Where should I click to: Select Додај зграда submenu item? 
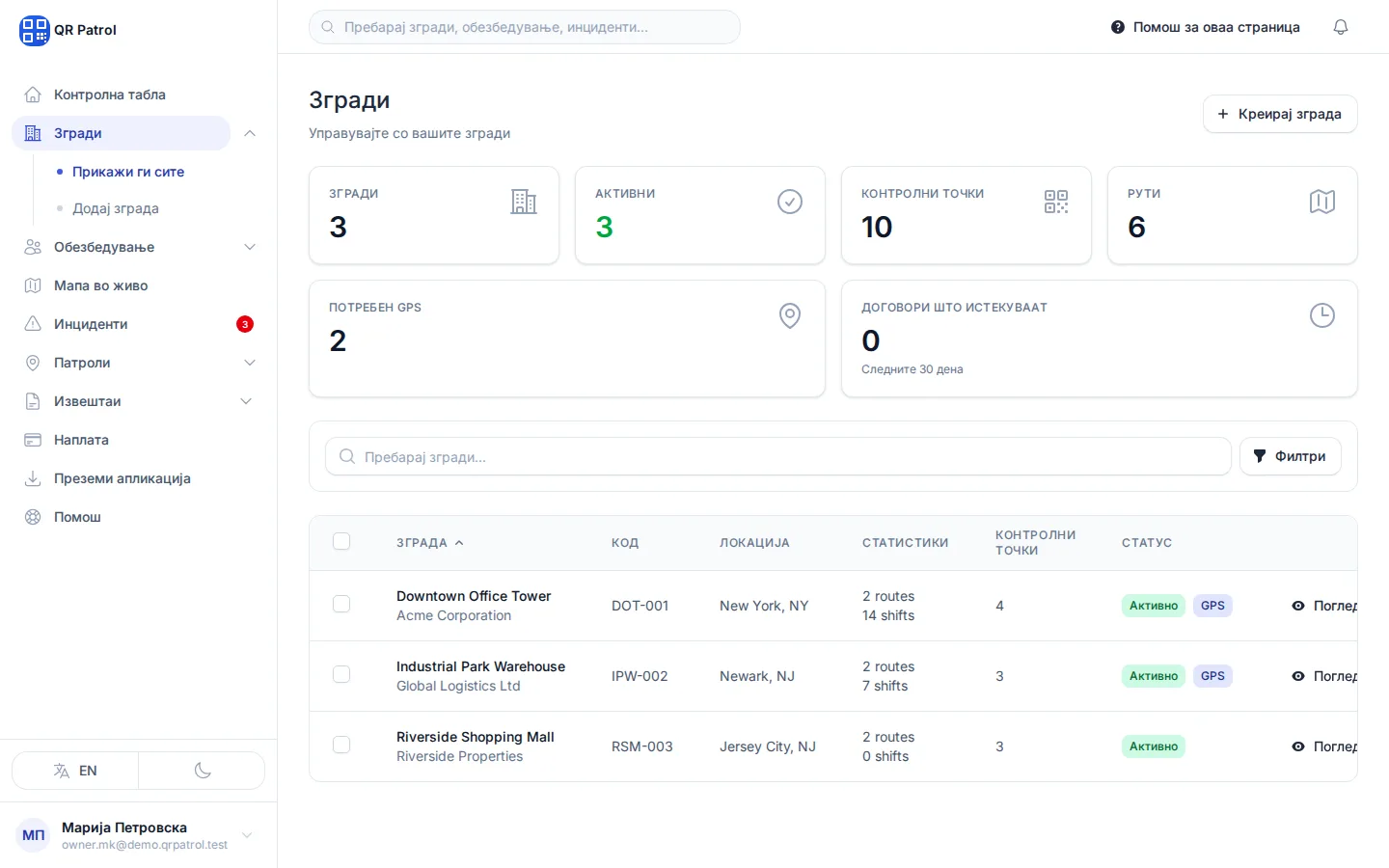tap(116, 208)
